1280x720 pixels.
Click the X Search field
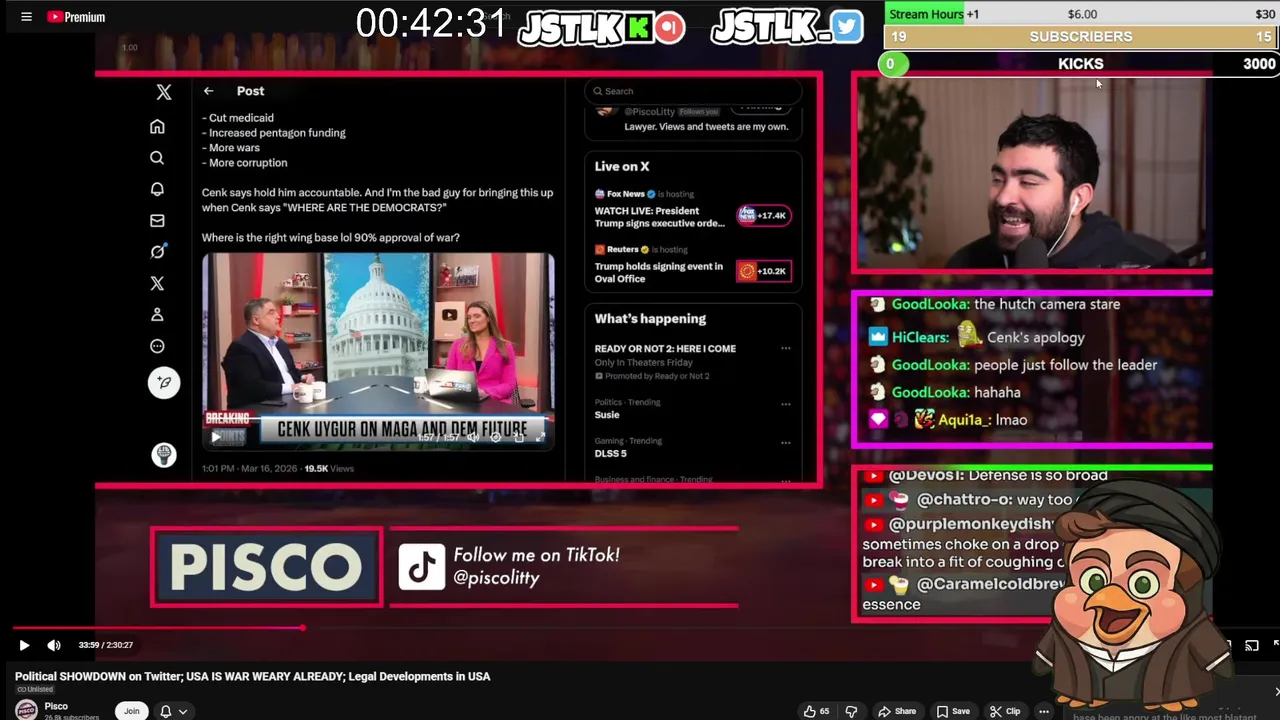692,91
